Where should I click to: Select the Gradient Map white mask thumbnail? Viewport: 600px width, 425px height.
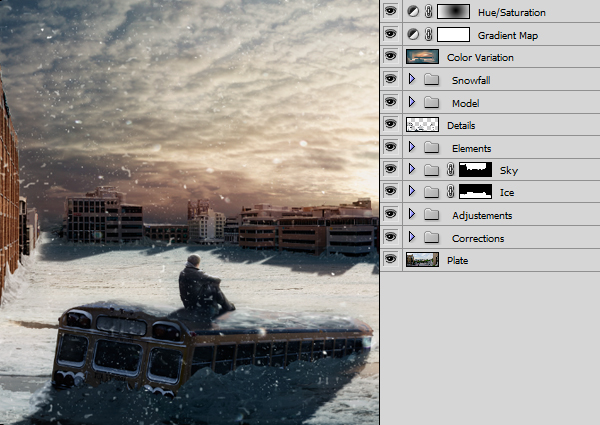coord(453,34)
